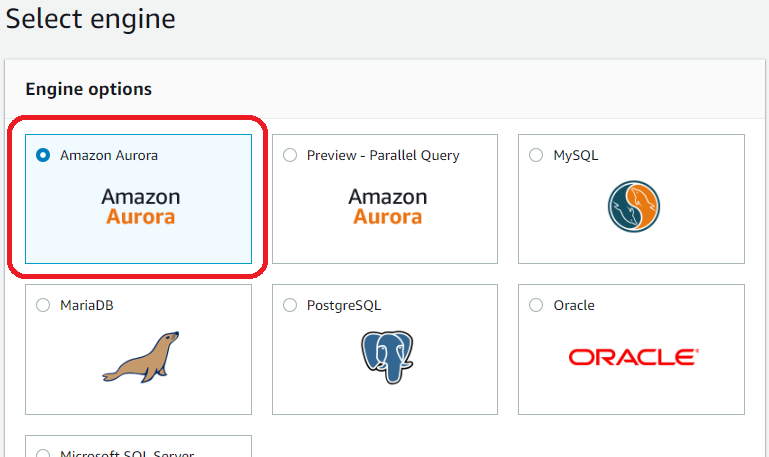The width and height of the screenshot is (769, 457).
Task: Select the Oracle radio button
Action: click(x=536, y=305)
